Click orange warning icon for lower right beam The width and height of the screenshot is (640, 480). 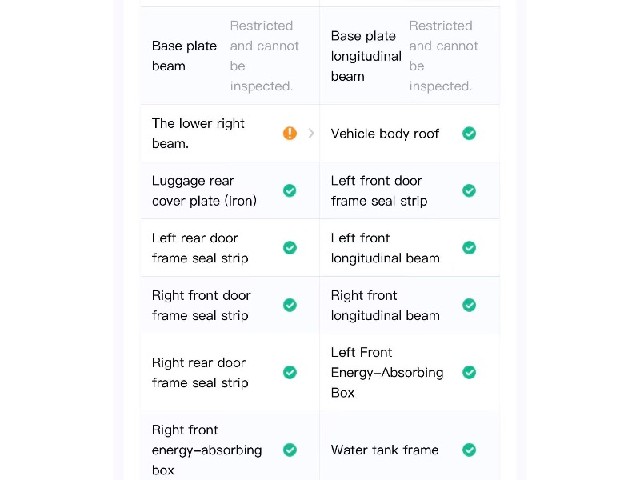coord(290,133)
